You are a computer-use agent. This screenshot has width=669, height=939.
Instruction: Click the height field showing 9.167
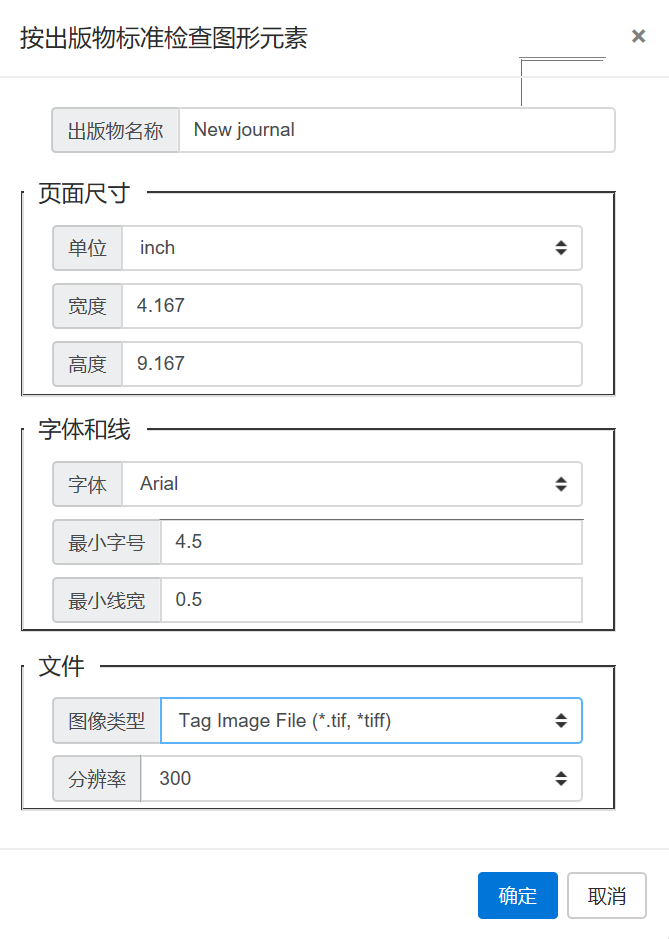[350, 364]
